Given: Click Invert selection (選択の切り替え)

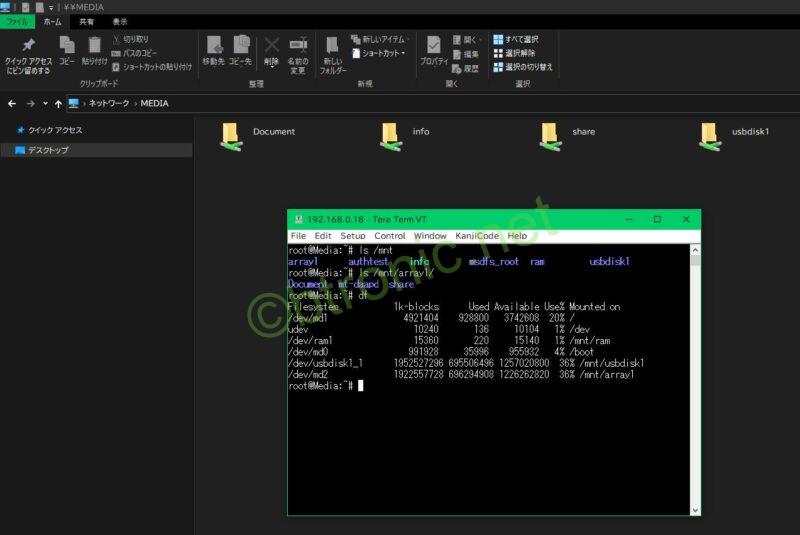Looking at the screenshot, I should click(522, 67).
